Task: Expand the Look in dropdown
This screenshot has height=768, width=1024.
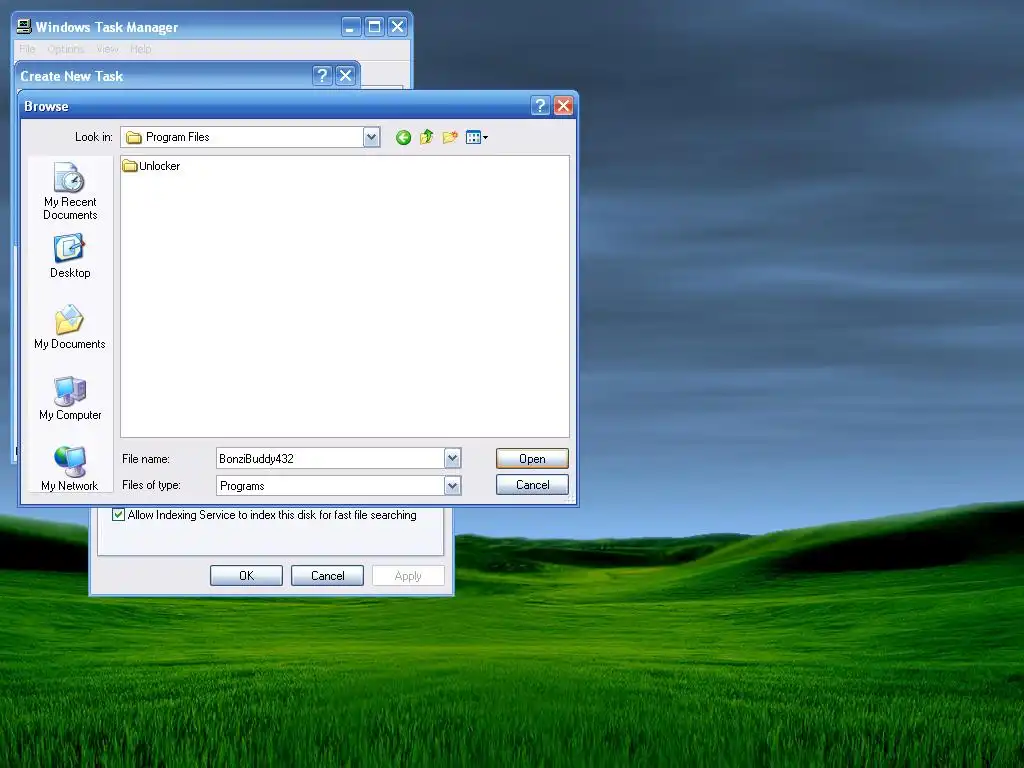Action: click(x=372, y=137)
